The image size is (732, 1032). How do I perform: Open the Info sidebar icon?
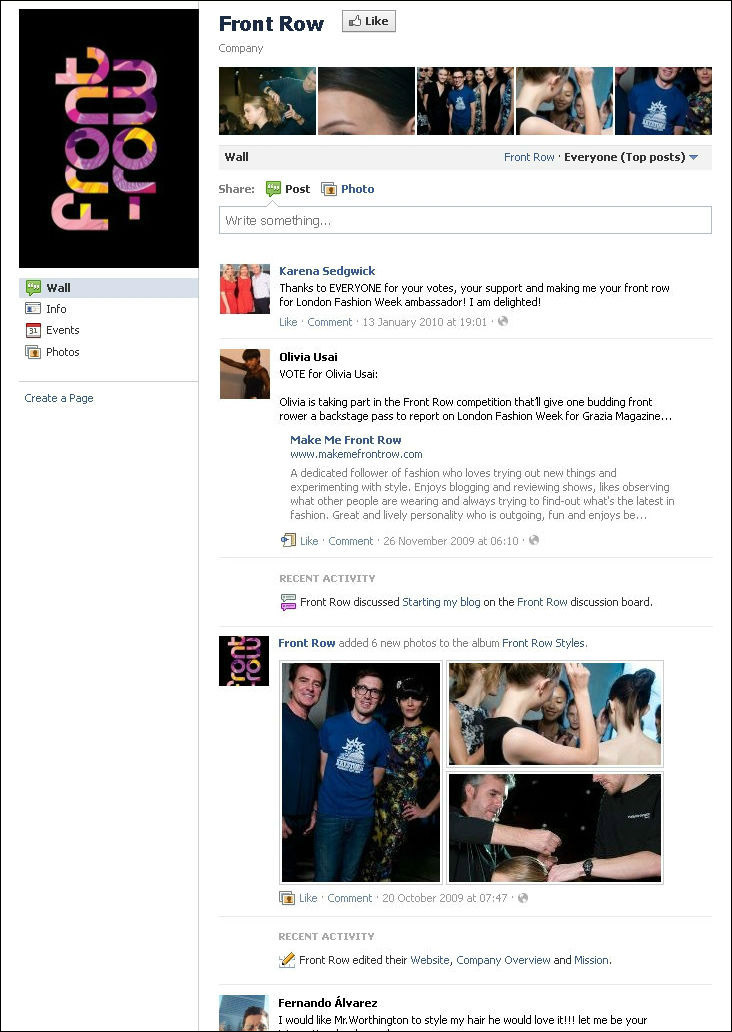33,309
